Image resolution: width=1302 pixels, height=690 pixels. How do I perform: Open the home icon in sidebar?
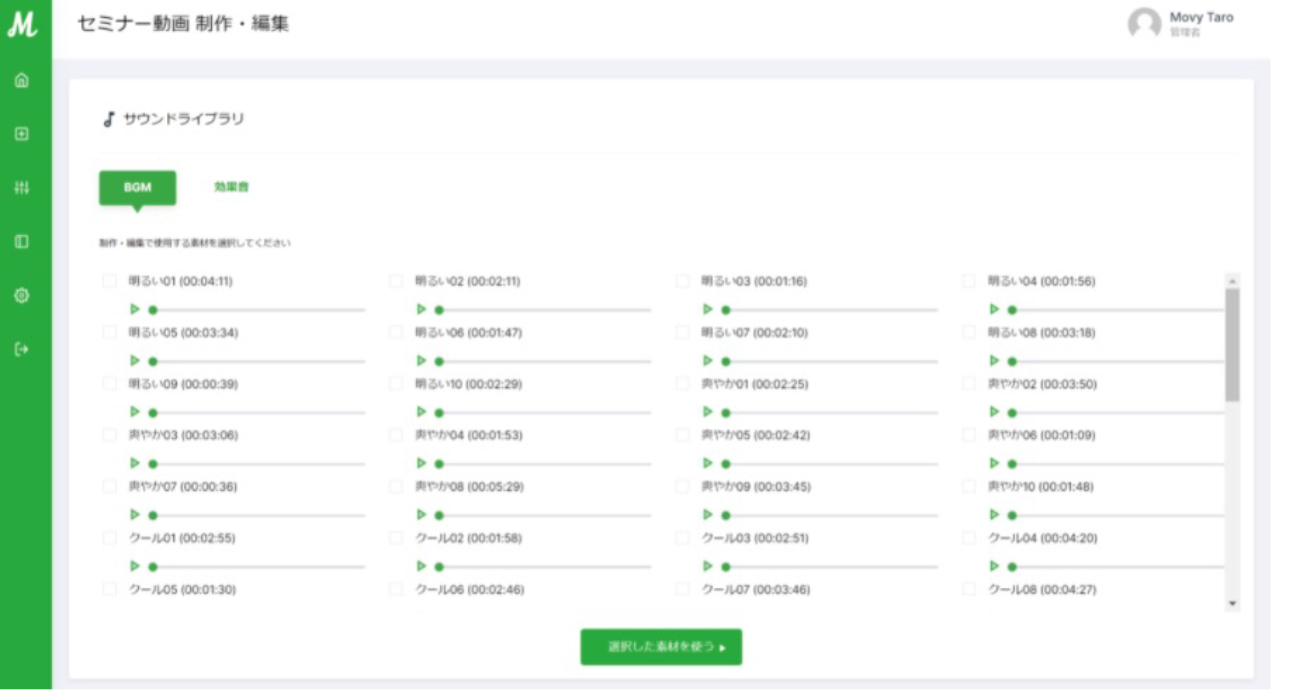point(22,81)
